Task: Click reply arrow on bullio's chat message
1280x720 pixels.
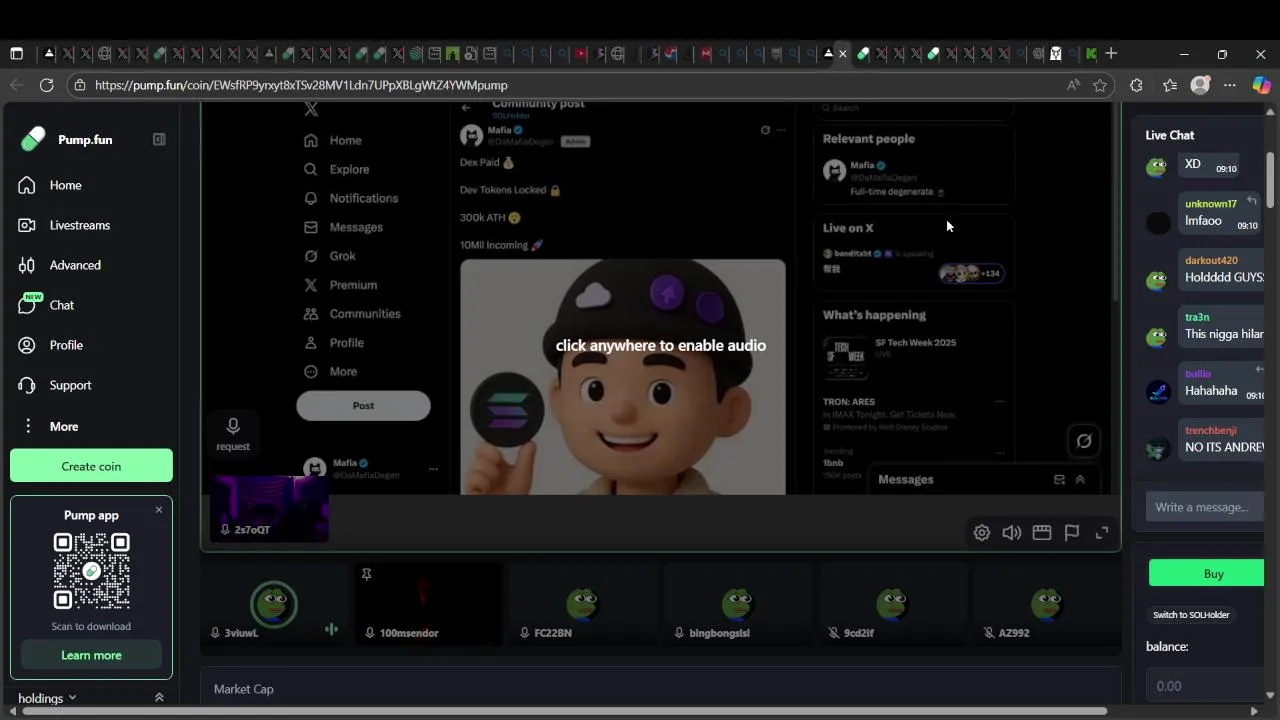Action: pos(1259,370)
